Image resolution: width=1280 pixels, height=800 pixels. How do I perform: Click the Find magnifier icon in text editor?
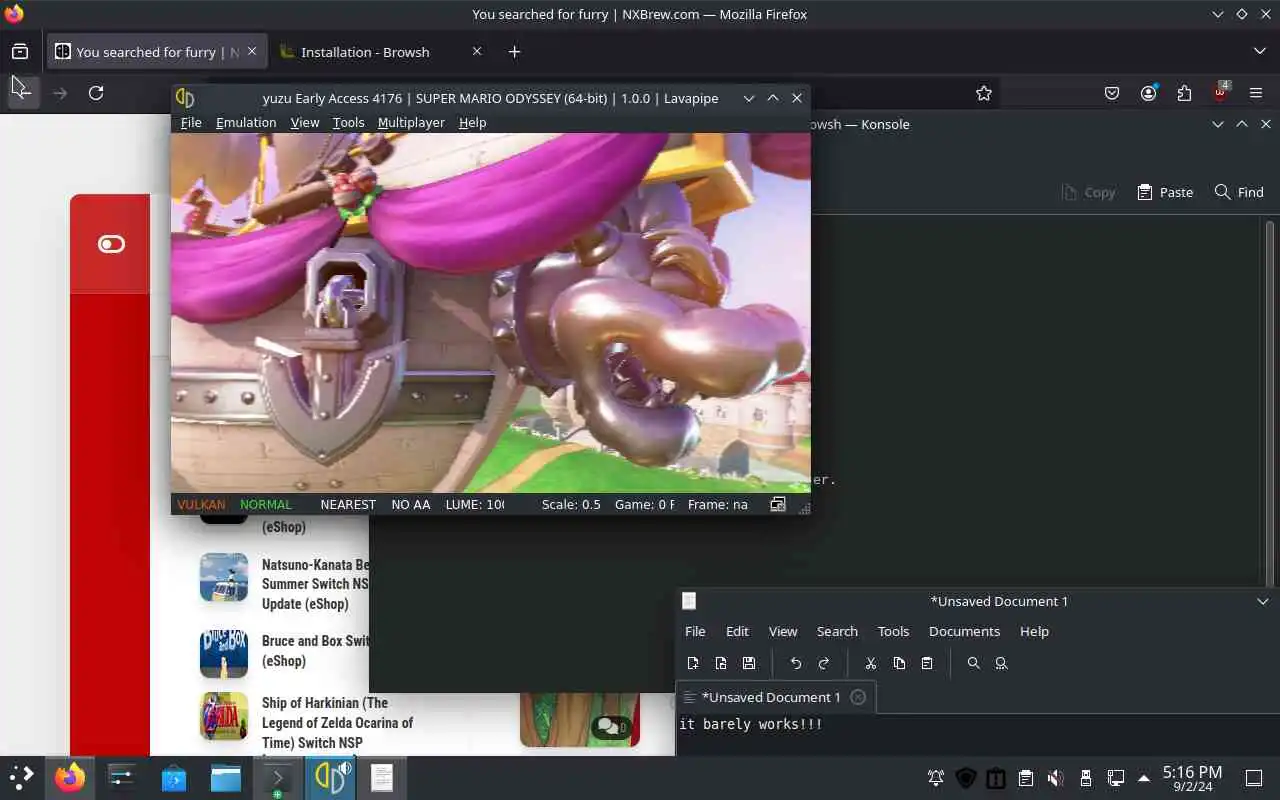point(974,663)
